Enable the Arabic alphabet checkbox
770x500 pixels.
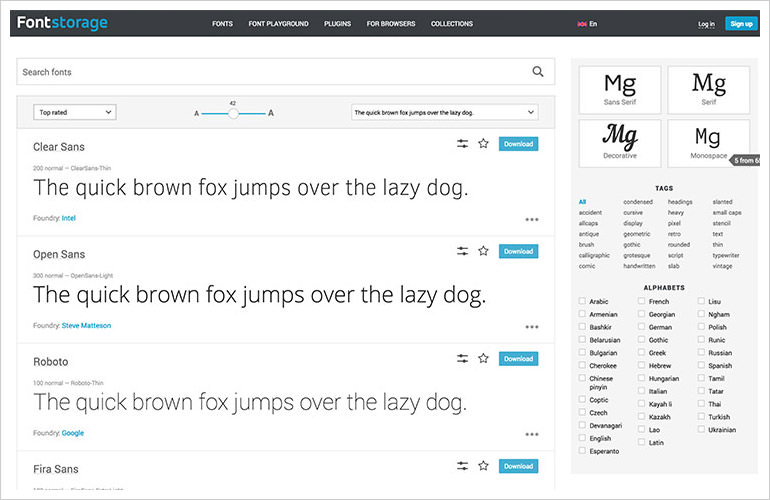(x=582, y=301)
